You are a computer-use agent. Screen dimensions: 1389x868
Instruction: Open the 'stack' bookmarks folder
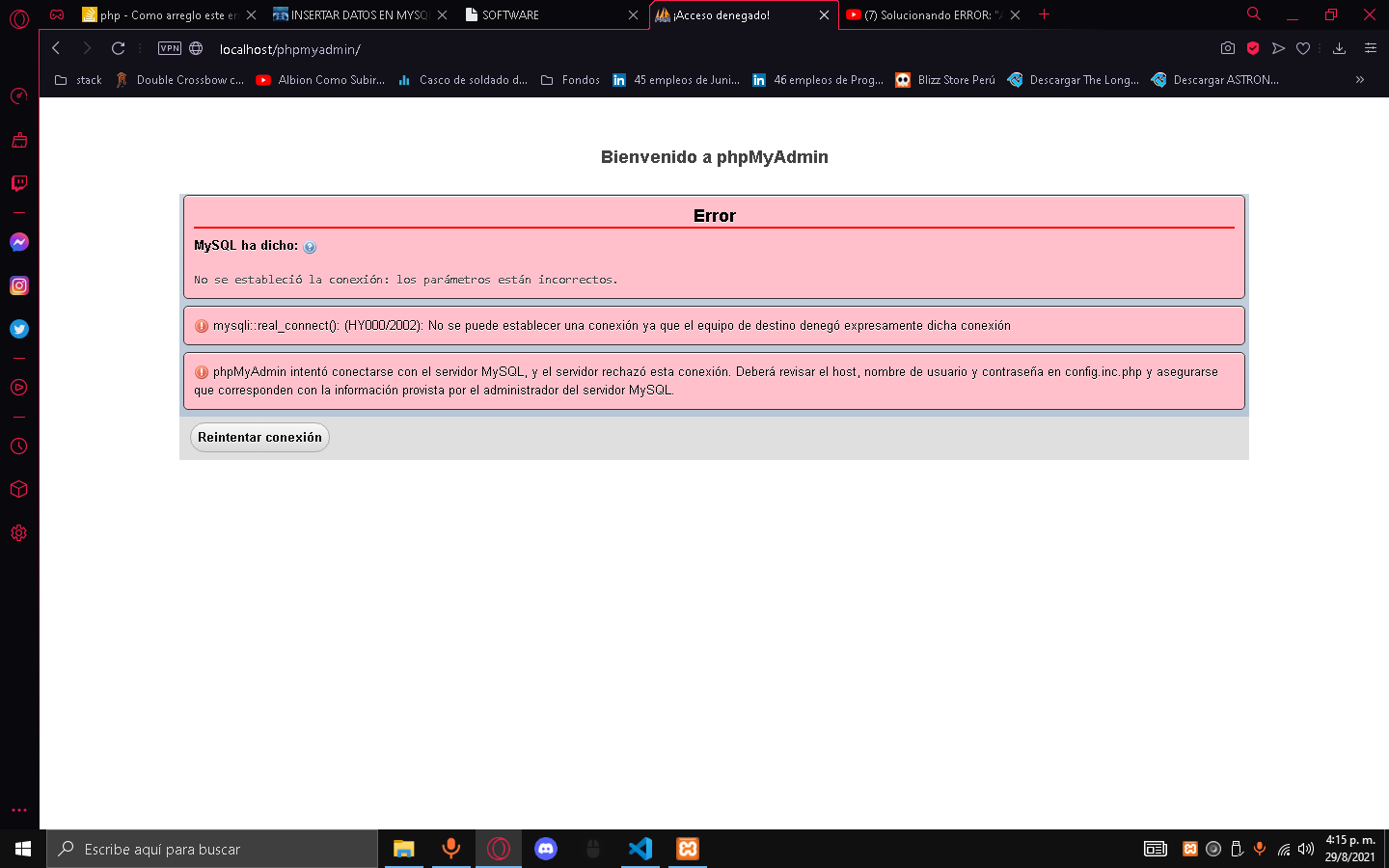pyautogui.click(x=78, y=80)
